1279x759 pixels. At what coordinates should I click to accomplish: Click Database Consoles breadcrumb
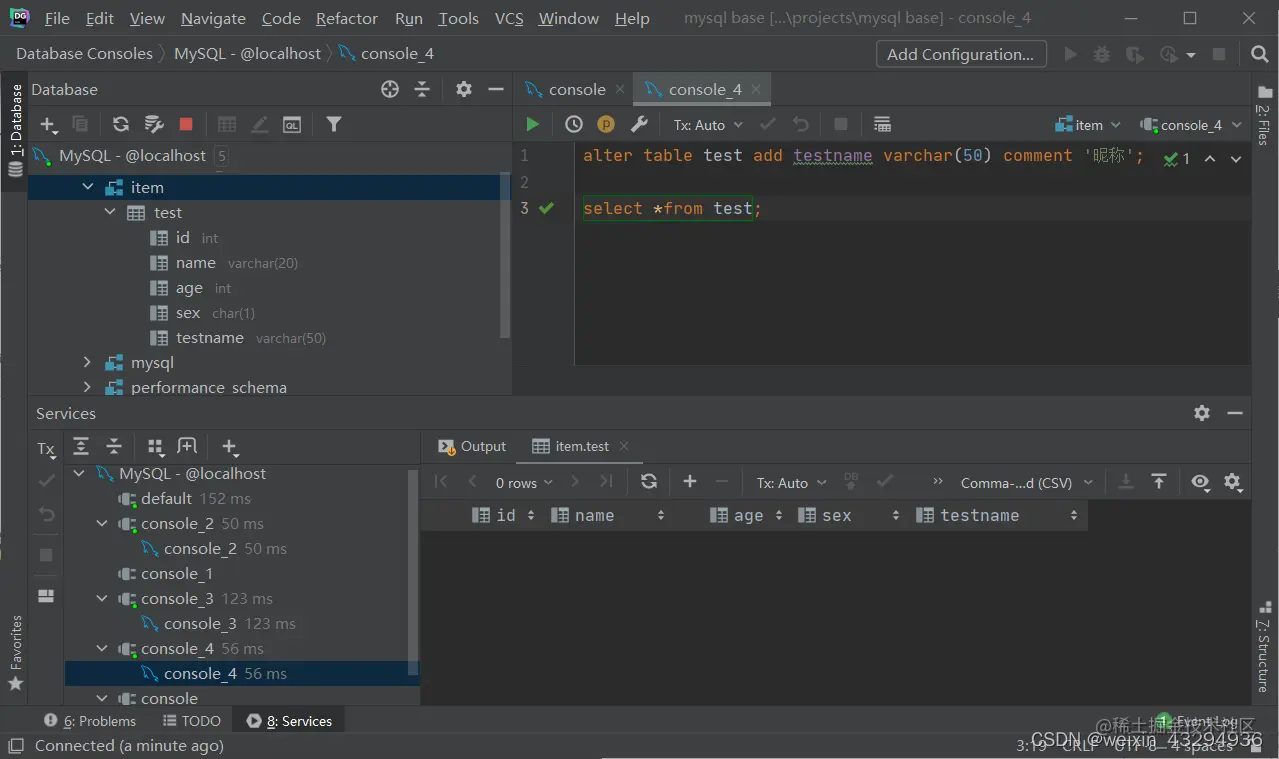pos(84,54)
